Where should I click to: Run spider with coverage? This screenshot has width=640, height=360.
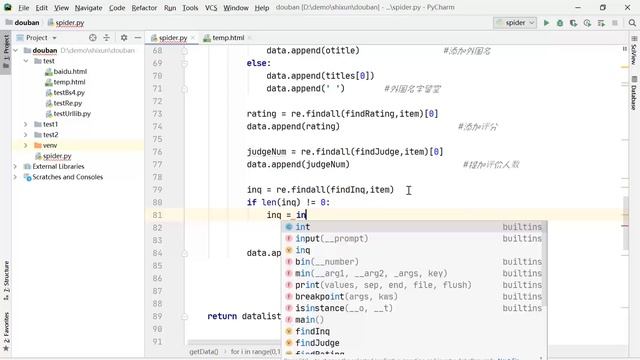(x=573, y=23)
